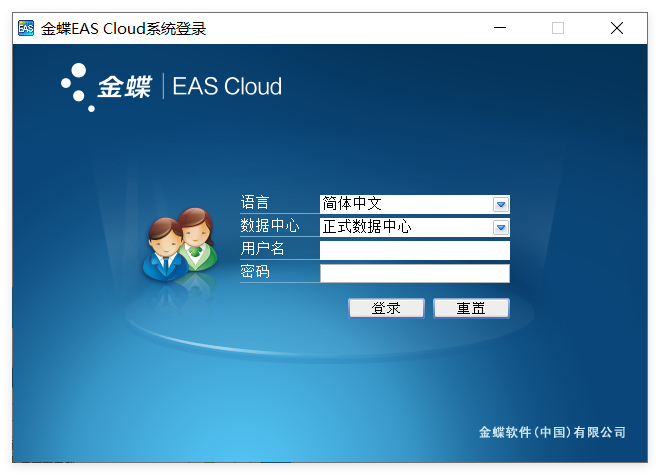Click the 重置 button
Image resolution: width=660 pixels, height=475 pixels.
tap(471, 308)
